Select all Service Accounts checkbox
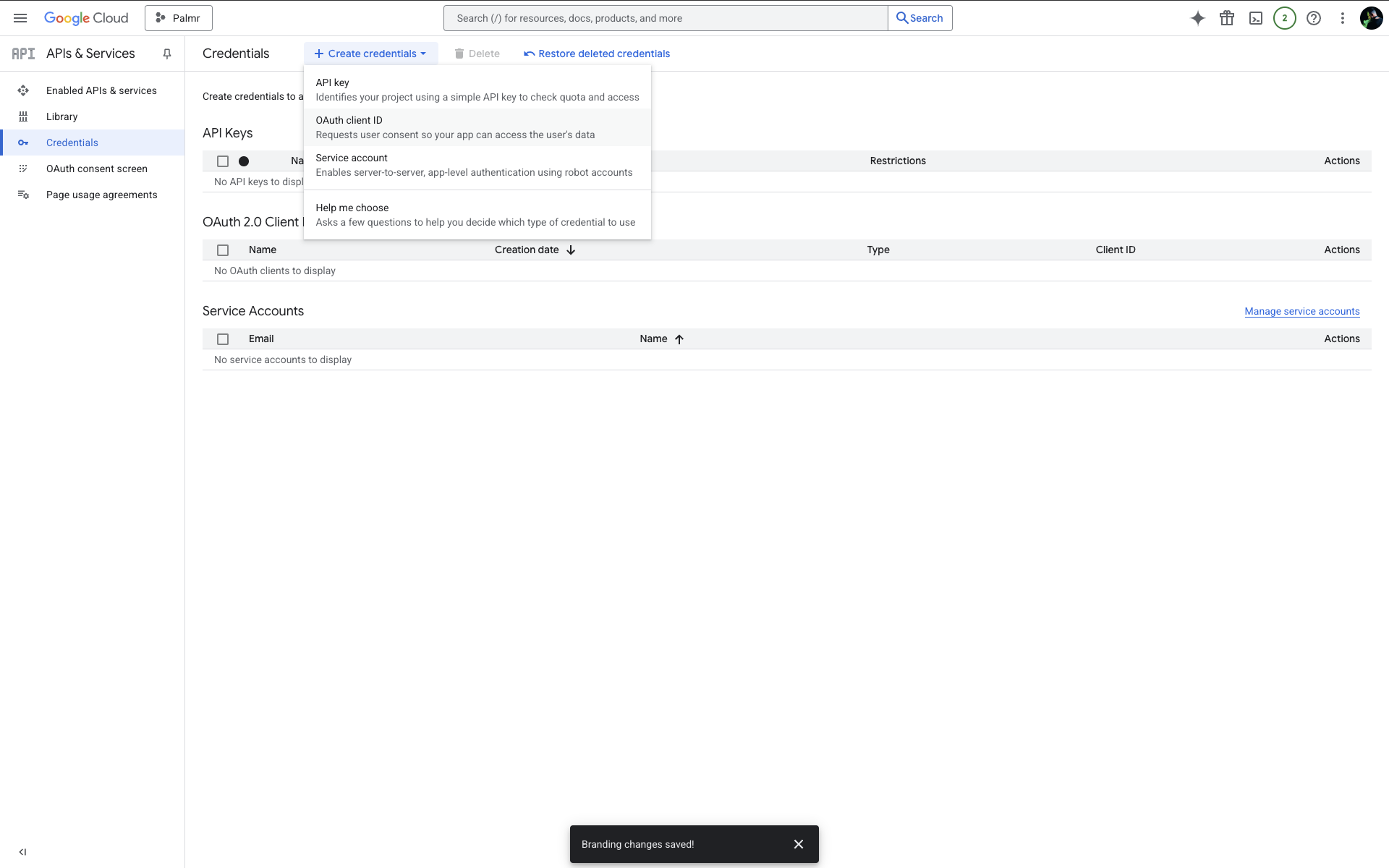 click(223, 339)
